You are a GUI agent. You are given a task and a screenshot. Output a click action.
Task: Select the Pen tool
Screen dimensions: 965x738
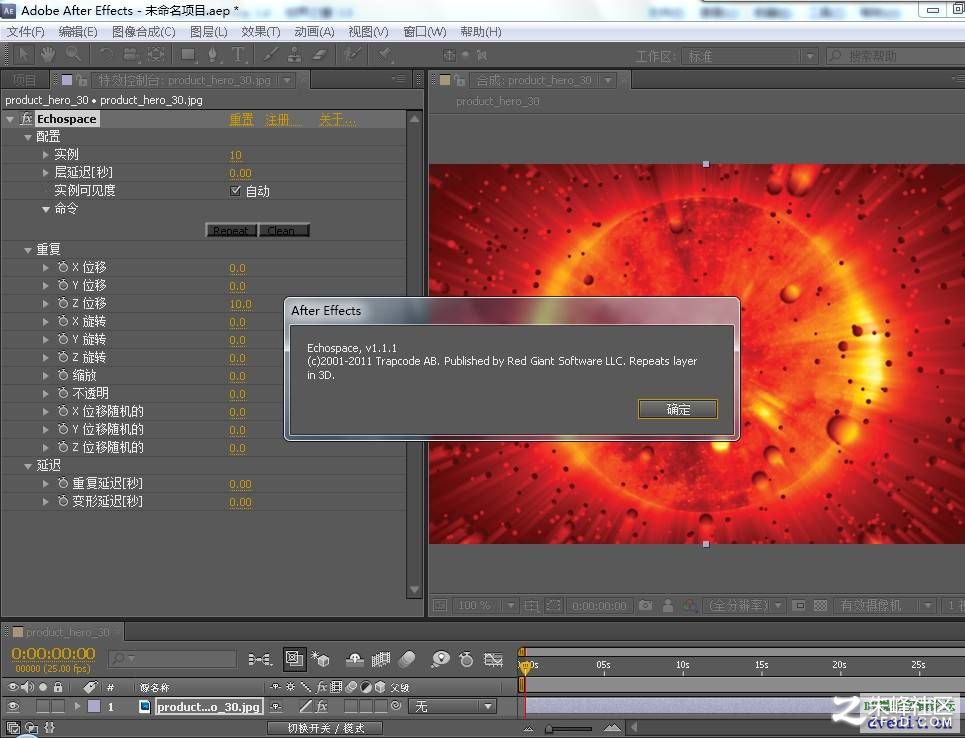pos(213,55)
